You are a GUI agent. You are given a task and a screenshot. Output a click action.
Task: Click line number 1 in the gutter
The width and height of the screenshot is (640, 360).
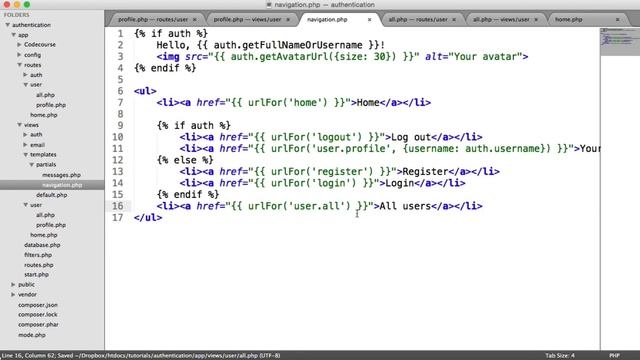120,33
